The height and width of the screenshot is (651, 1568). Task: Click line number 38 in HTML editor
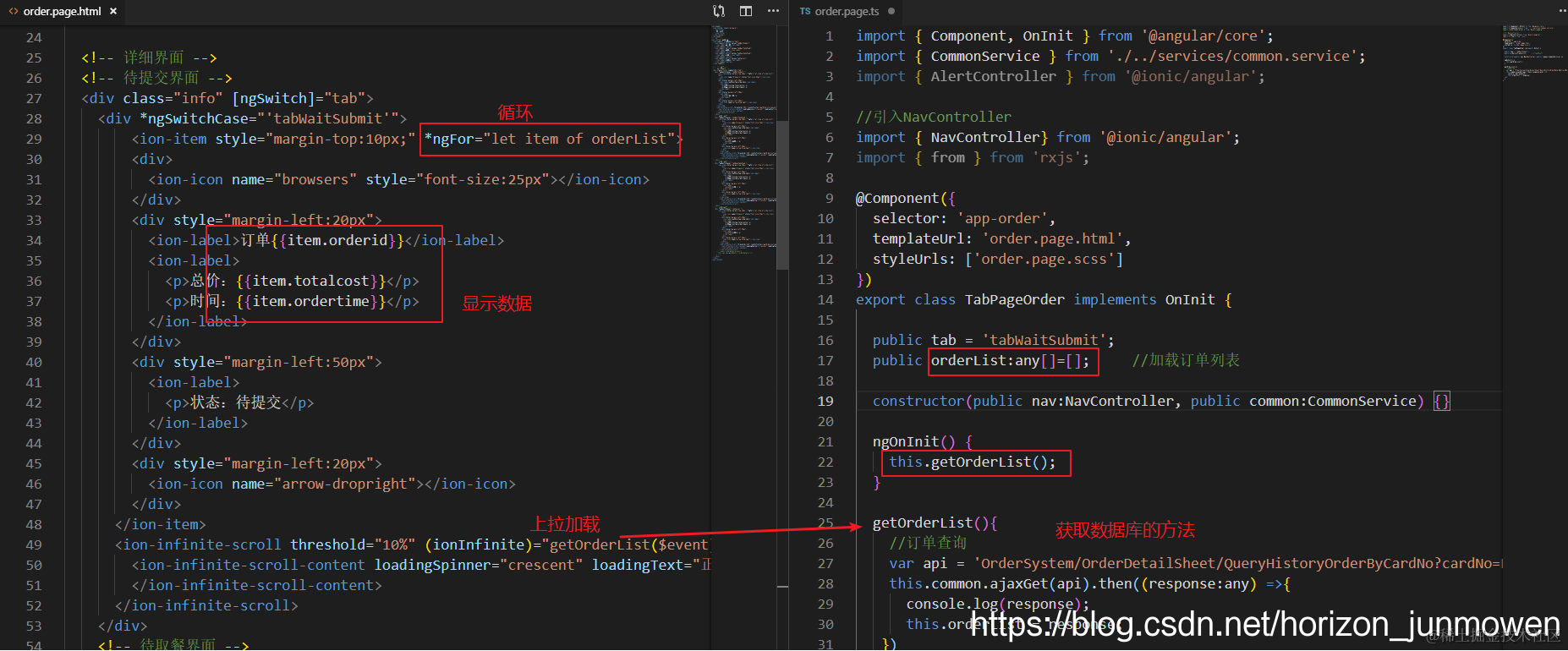[x=34, y=321]
